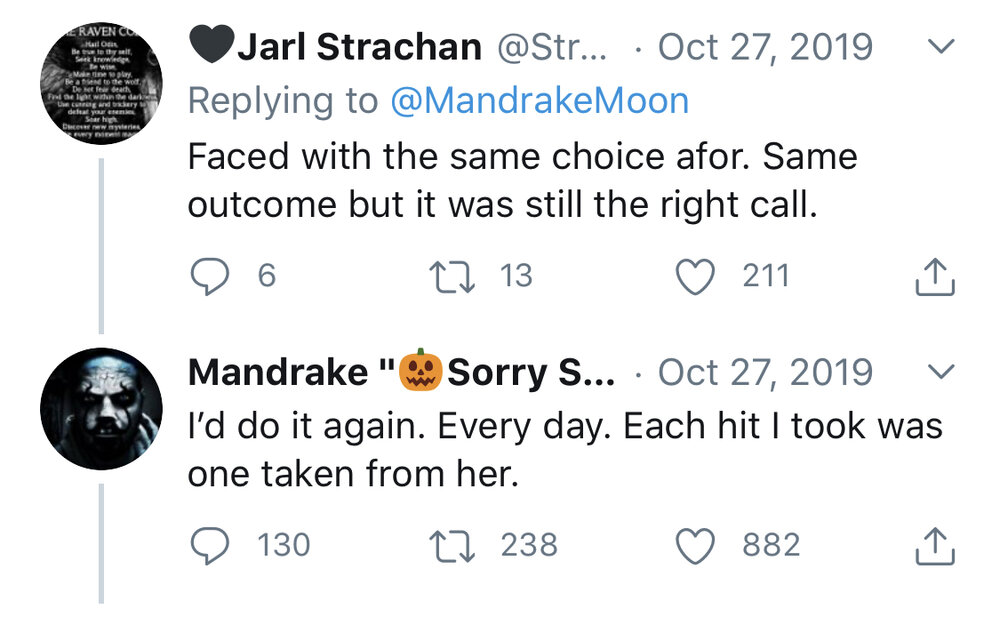
Task: Open Jarl Strachan's profile name
Action: pyautogui.click(x=360, y=47)
